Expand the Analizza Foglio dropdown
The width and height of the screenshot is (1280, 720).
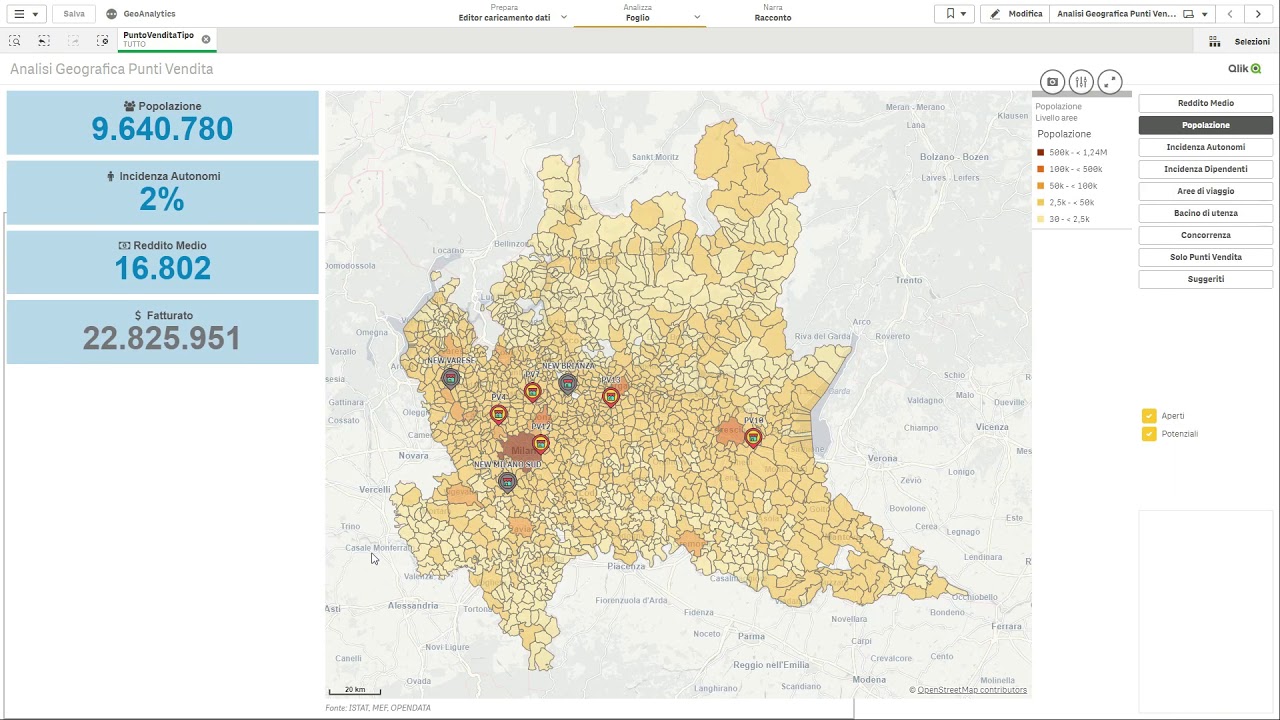tap(697, 17)
